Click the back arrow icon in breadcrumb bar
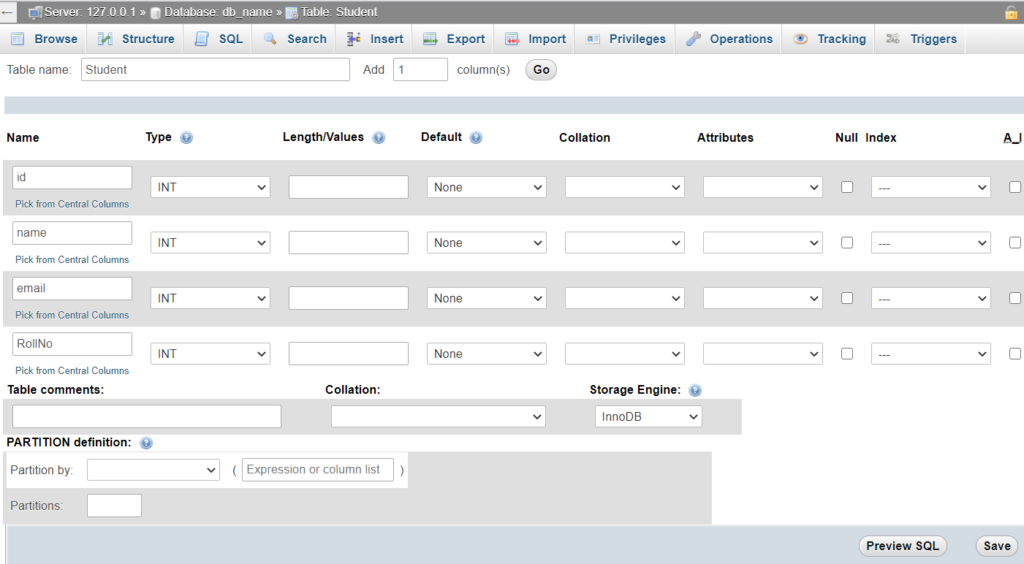Screen dimensions: 1024x564 [x=7, y=12]
